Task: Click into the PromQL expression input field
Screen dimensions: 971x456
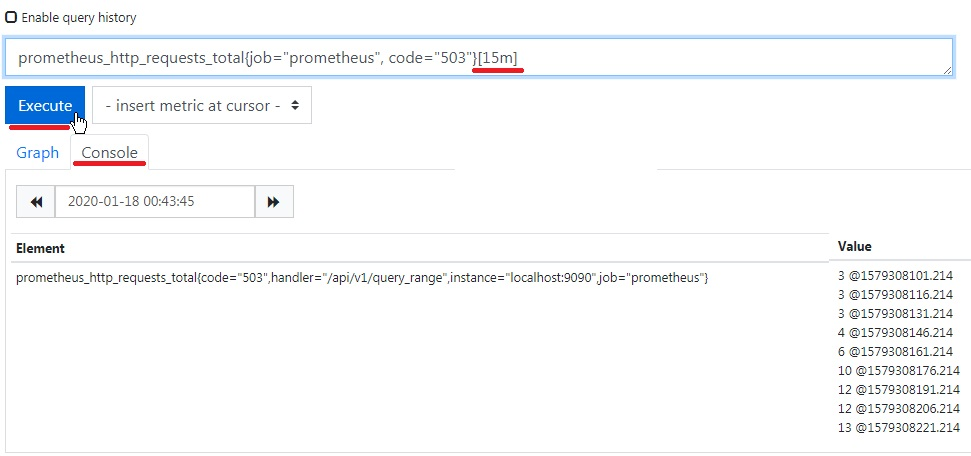Action: click(x=477, y=58)
